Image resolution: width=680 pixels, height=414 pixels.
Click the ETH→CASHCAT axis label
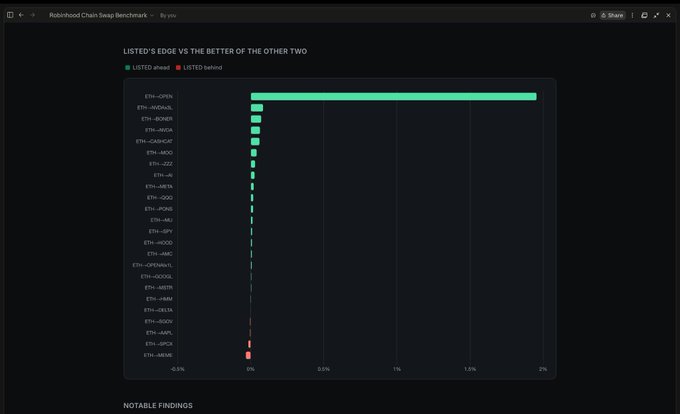154,141
